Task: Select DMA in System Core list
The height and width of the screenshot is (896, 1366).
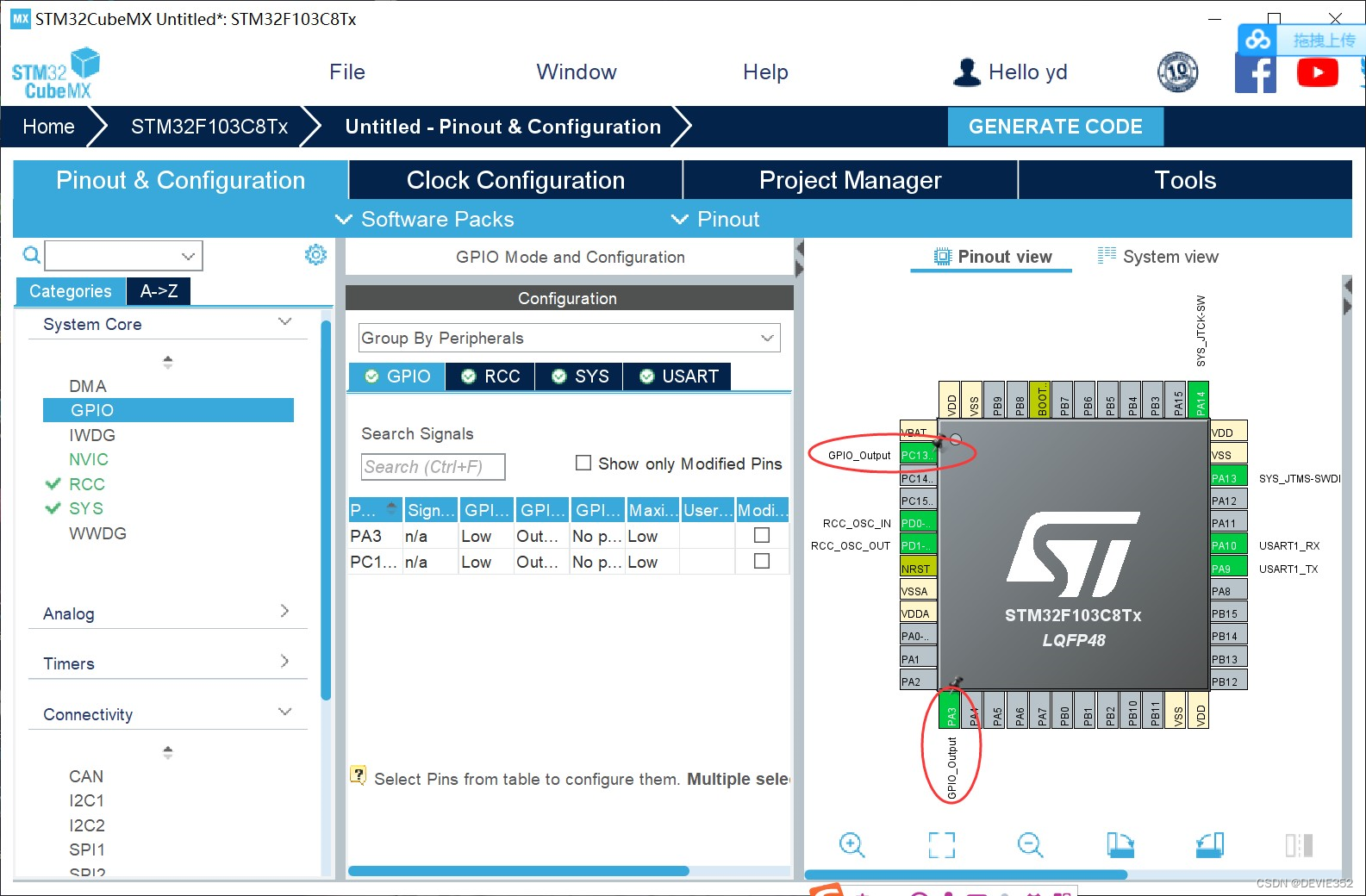Action: [88, 386]
